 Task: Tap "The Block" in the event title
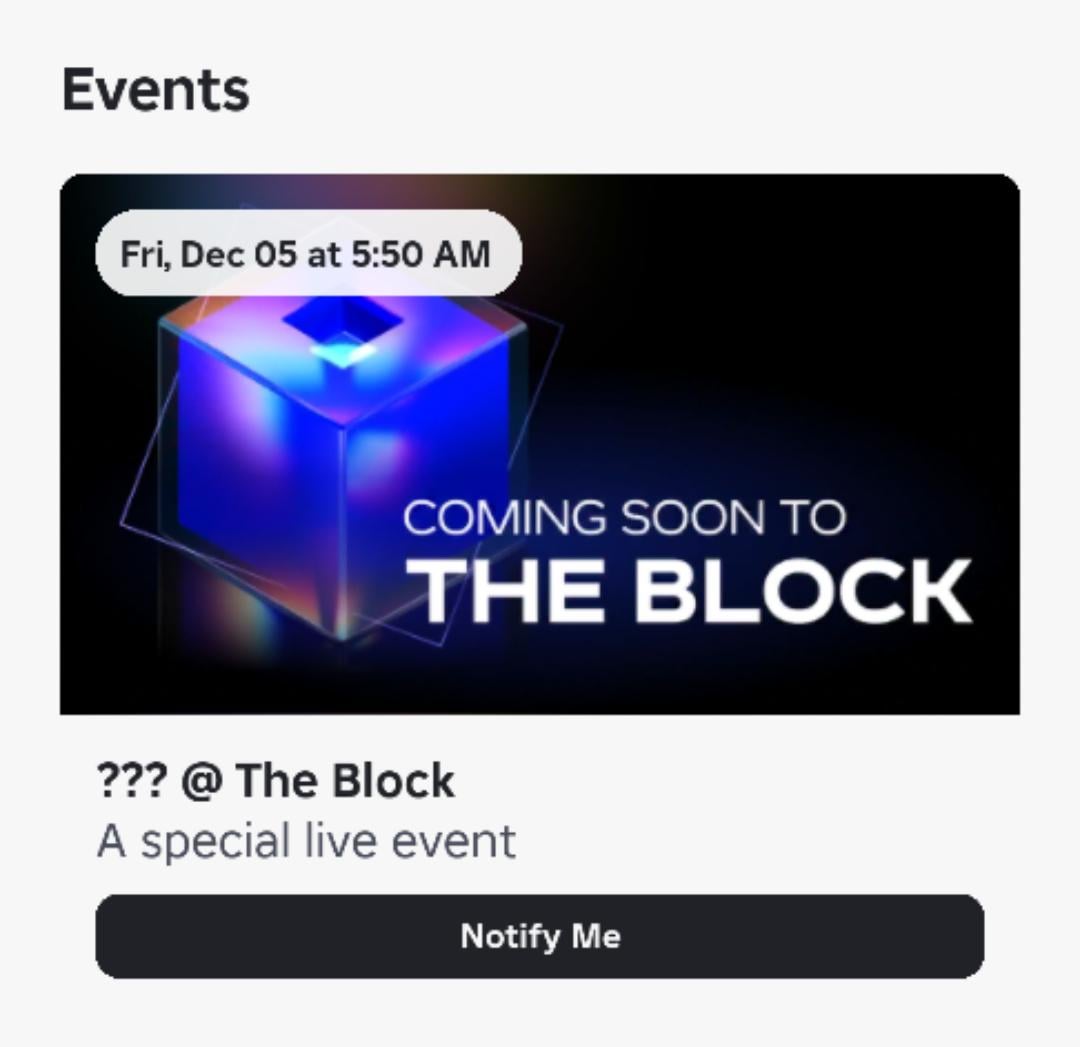pyautogui.click(x=344, y=781)
